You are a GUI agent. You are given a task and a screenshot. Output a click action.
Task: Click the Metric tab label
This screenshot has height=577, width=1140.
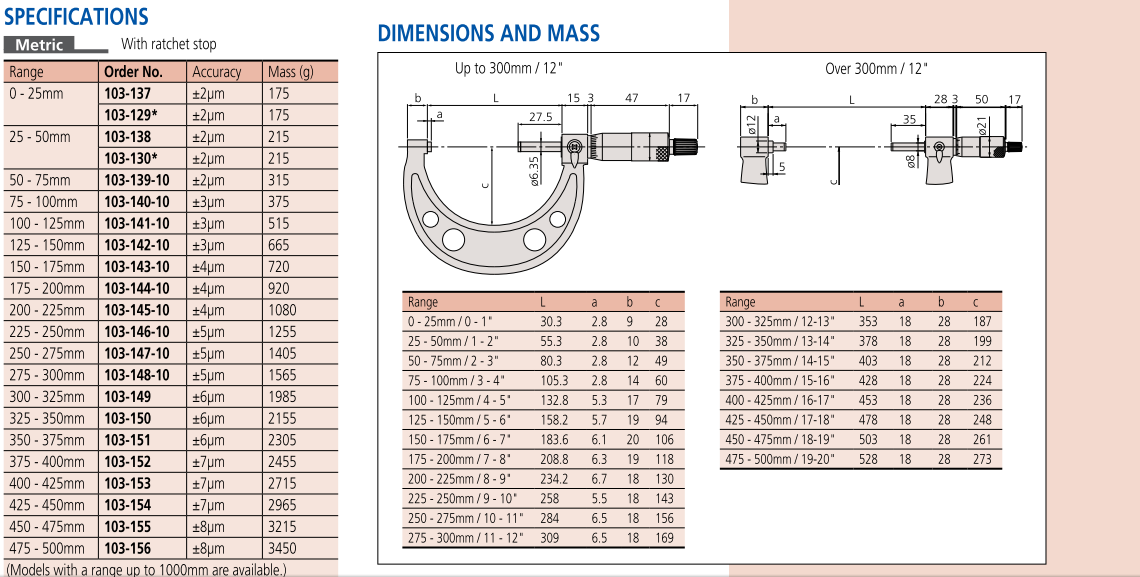(40, 44)
